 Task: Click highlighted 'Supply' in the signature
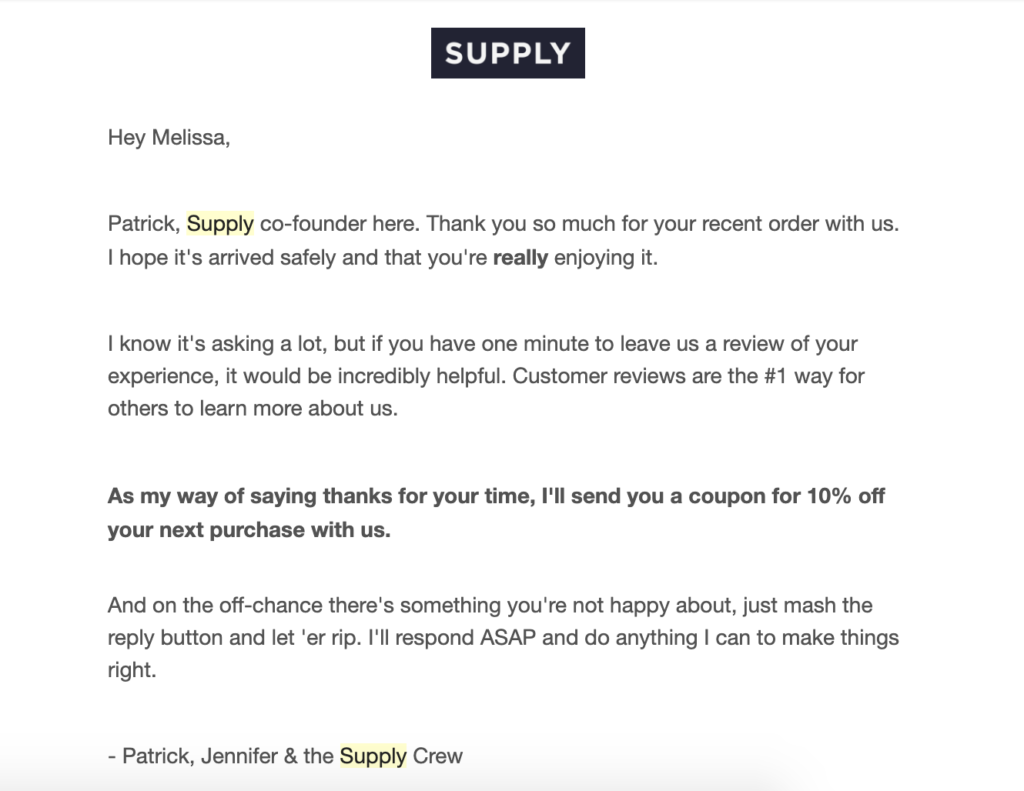click(373, 756)
